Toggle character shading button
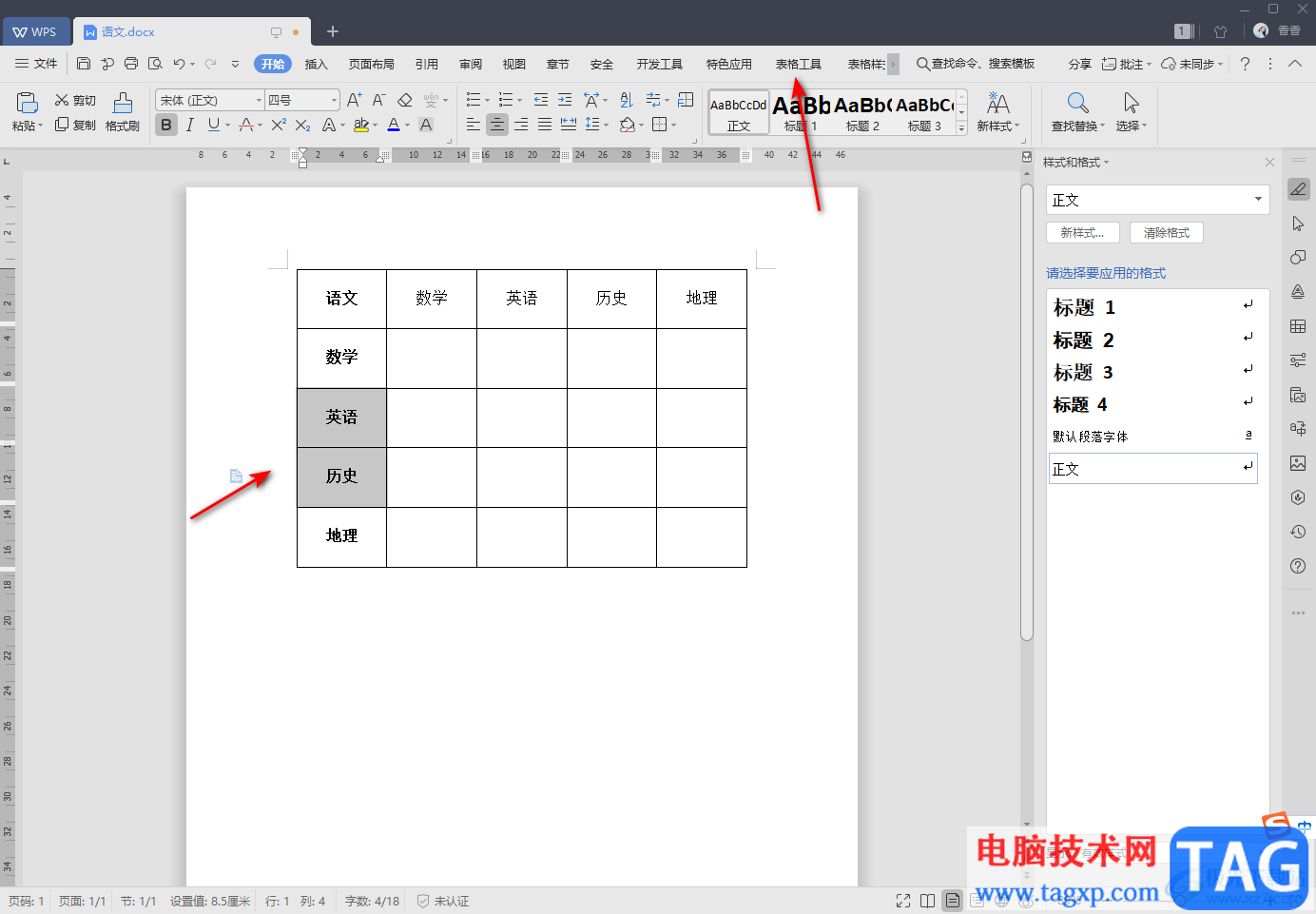 [426, 125]
